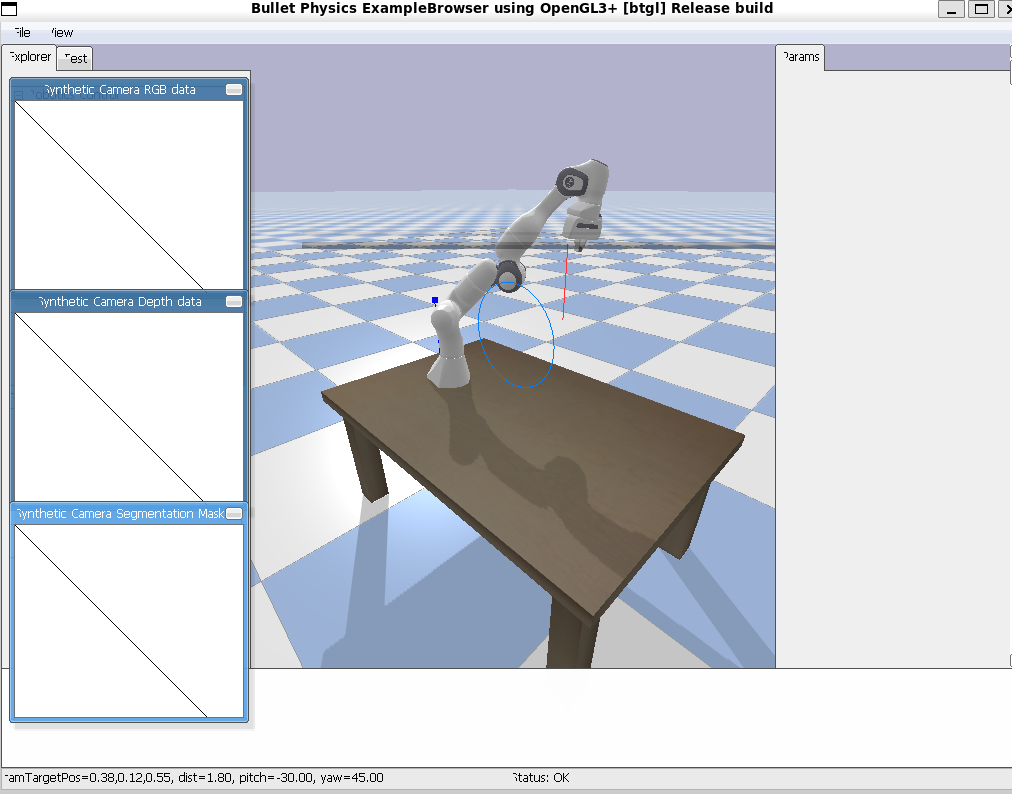
Task: Click the Depth data preview image
Action: 129,407
